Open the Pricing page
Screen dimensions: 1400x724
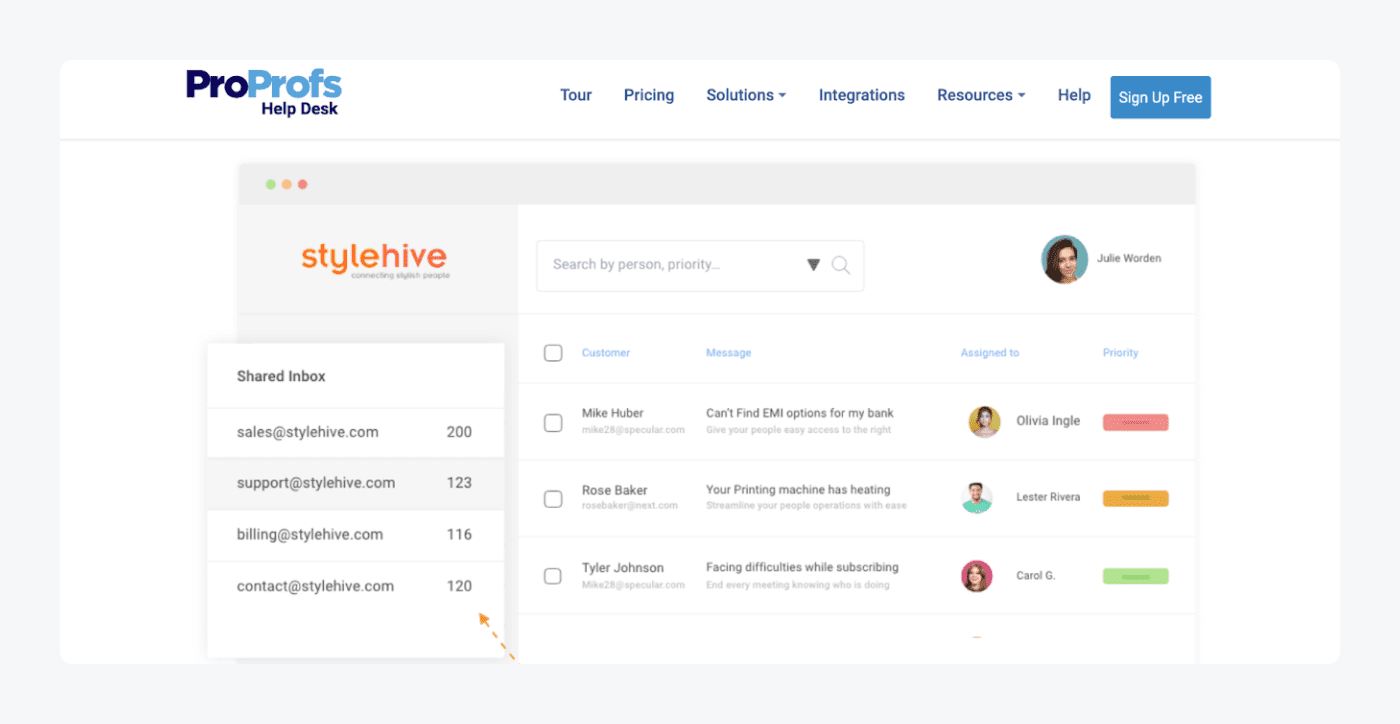click(x=649, y=95)
